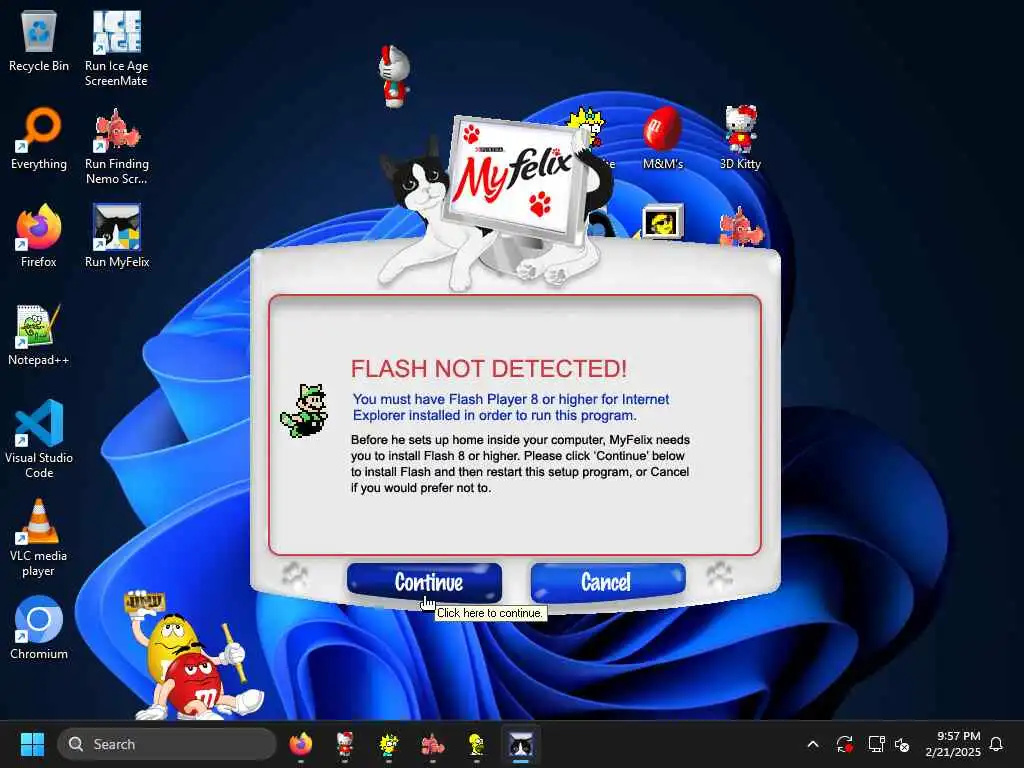Select the Notepad++ desktop icon
This screenshot has width=1024, height=768.
(39, 334)
